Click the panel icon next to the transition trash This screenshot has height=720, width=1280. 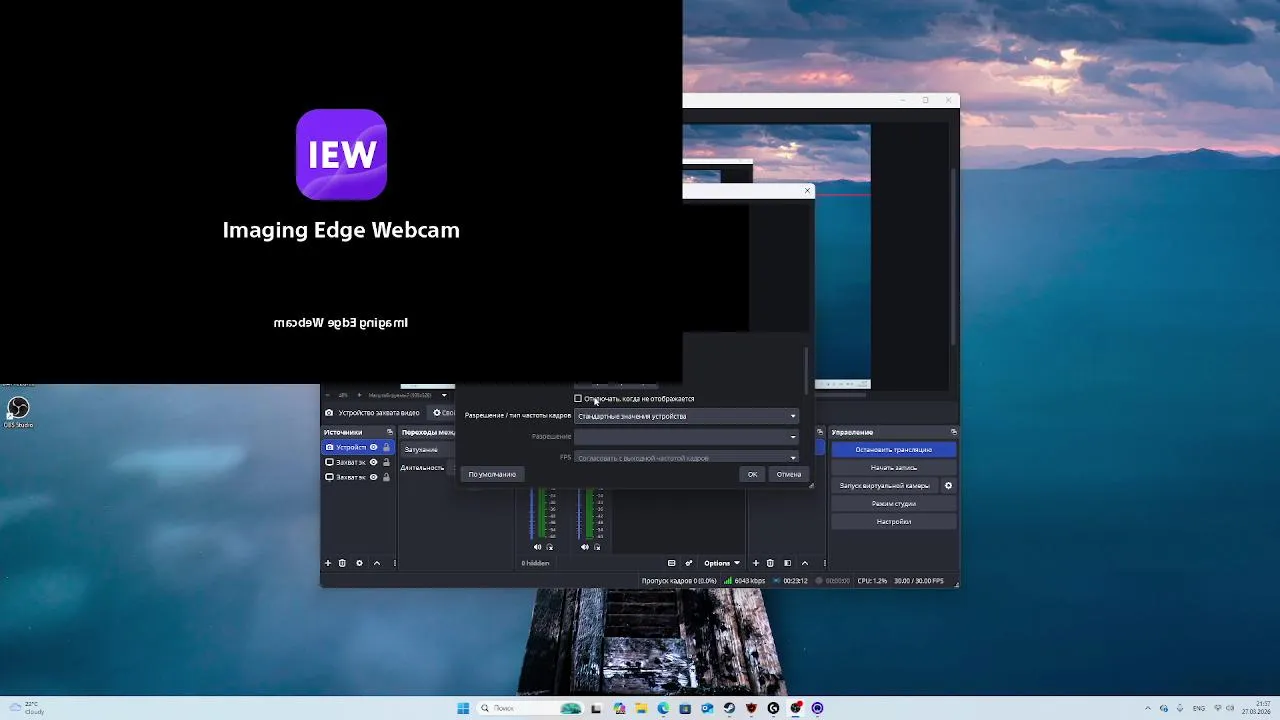[787, 563]
